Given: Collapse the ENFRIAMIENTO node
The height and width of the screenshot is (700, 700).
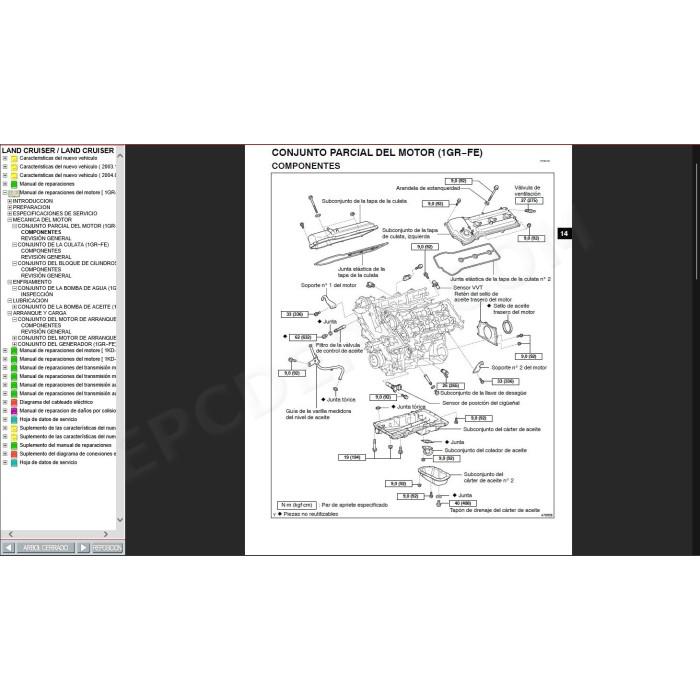Looking at the screenshot, I should coord(10,283).
